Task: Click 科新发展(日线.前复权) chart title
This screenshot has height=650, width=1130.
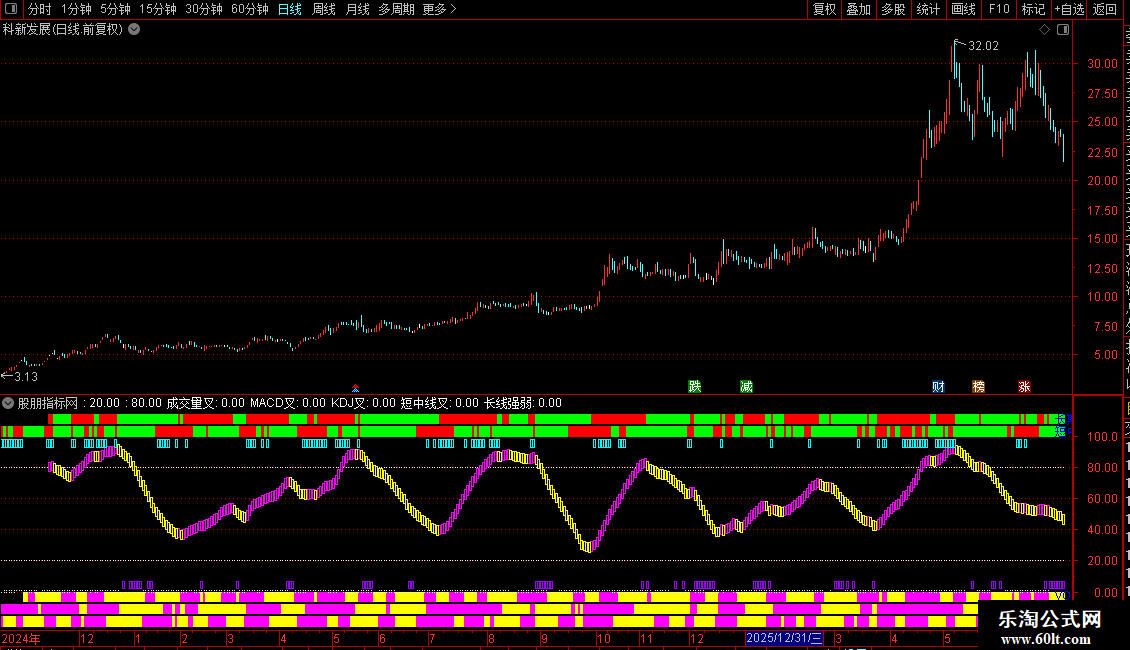Action: coord(63,30)
